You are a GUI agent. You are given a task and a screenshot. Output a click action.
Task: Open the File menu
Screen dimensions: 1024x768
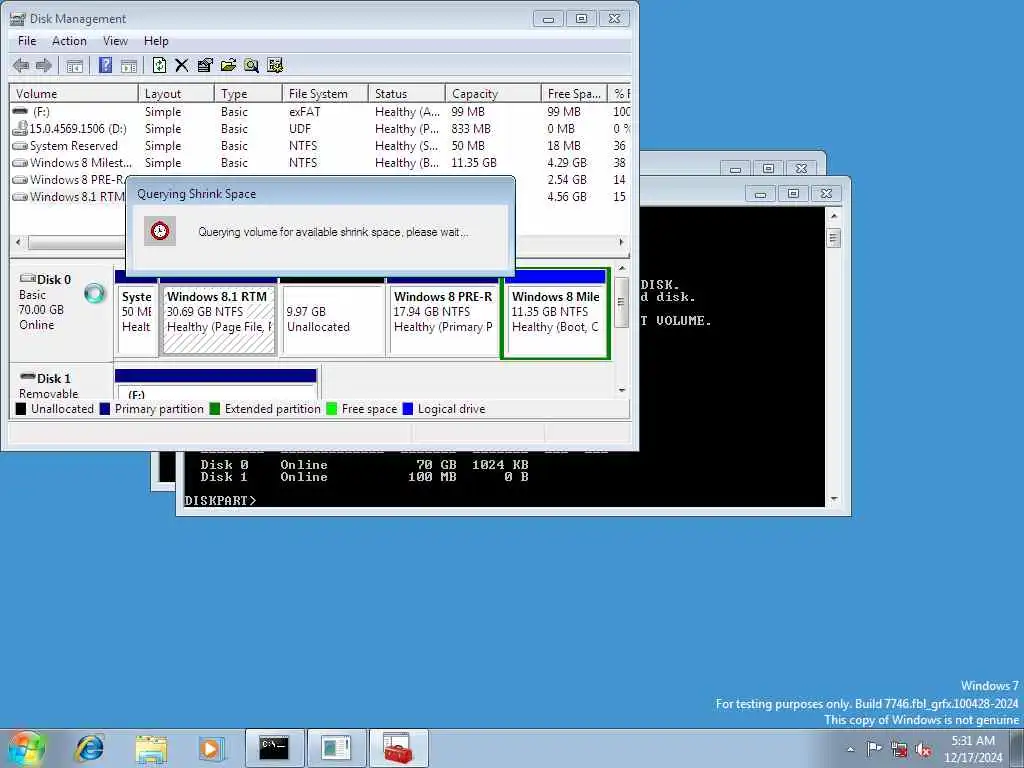pos(27,41)
